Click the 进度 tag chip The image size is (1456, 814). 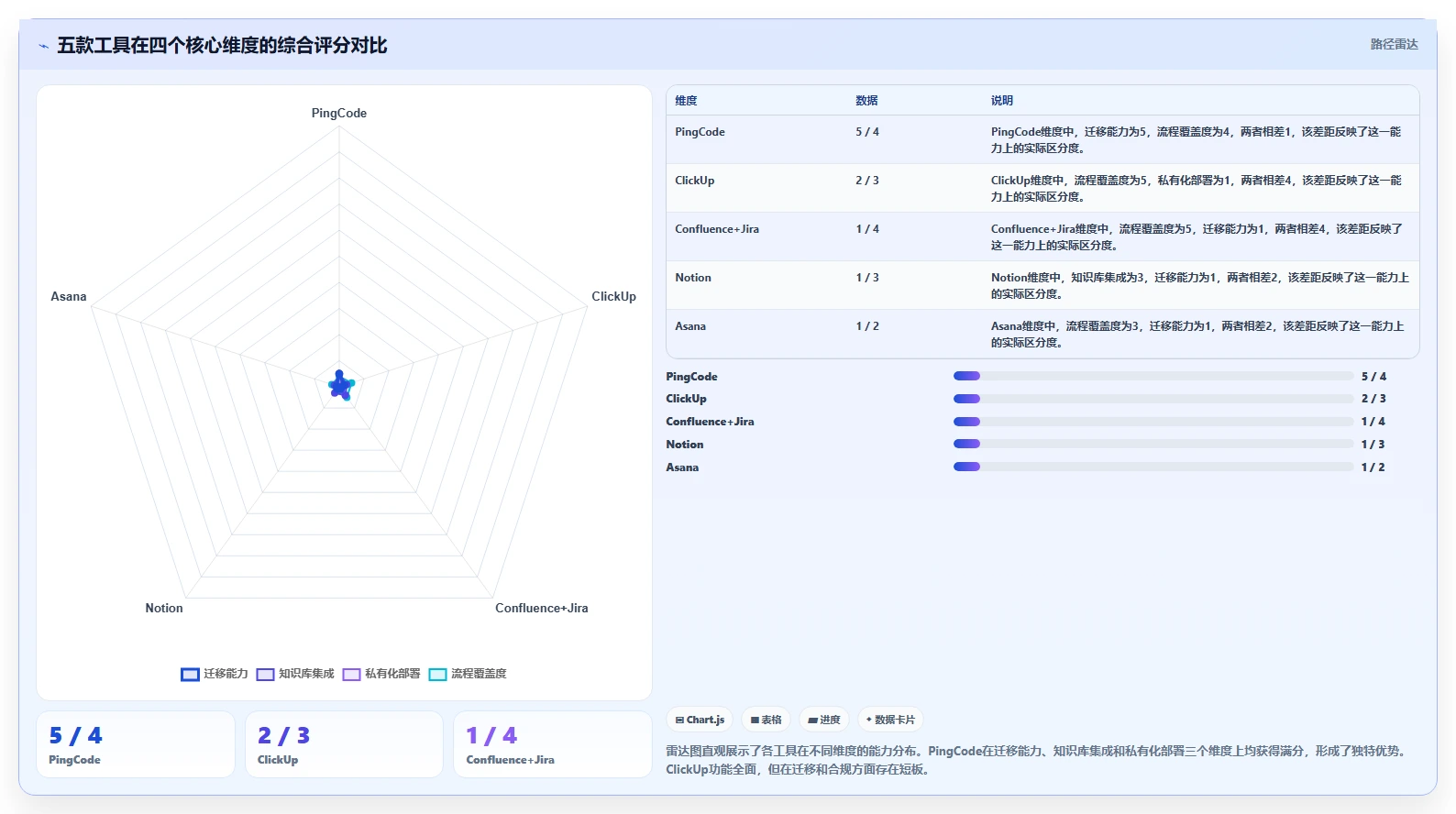tap(824, 720)
